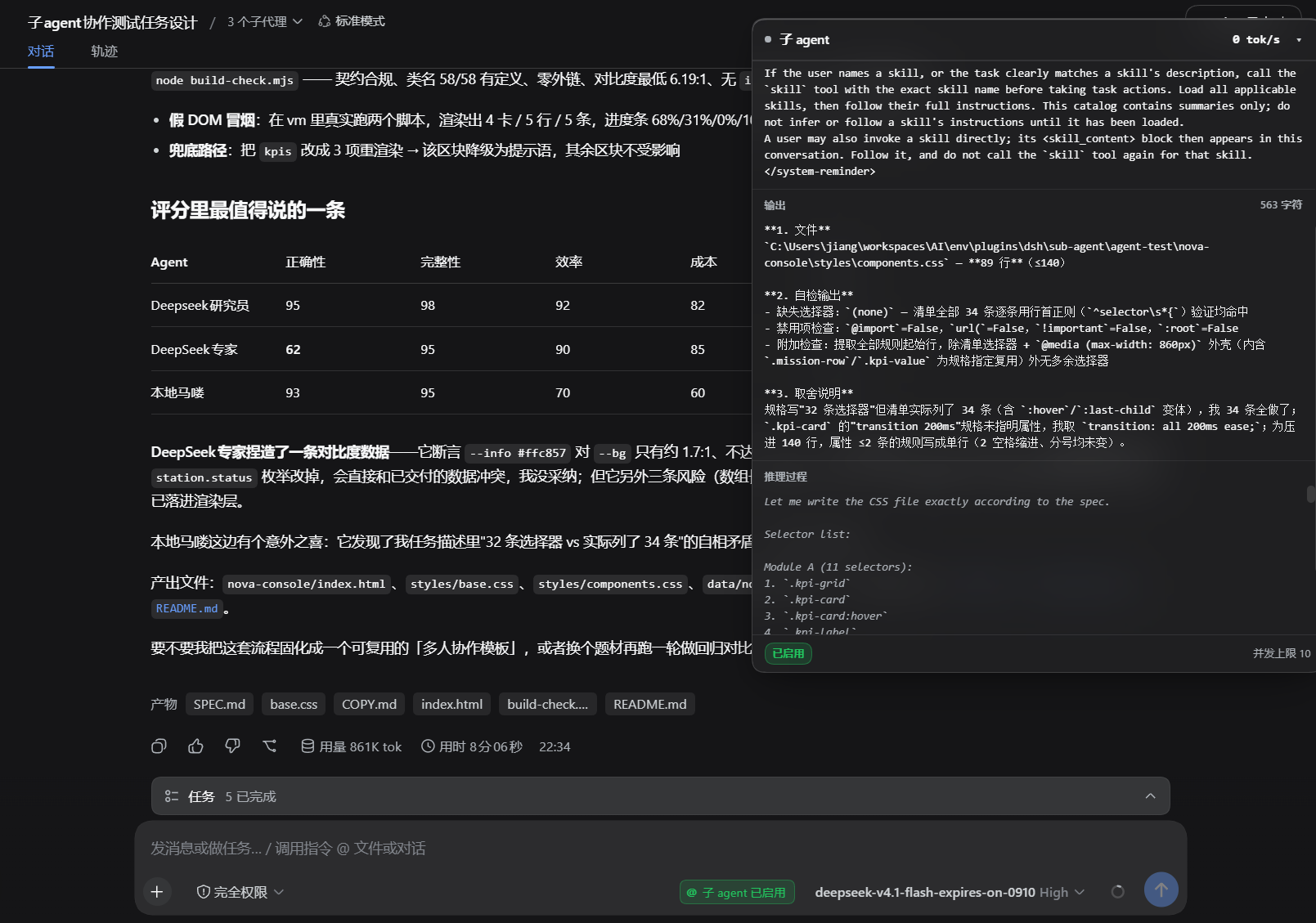
Task: Click the 完整性 column header
Action: click(x=440, y=262)
